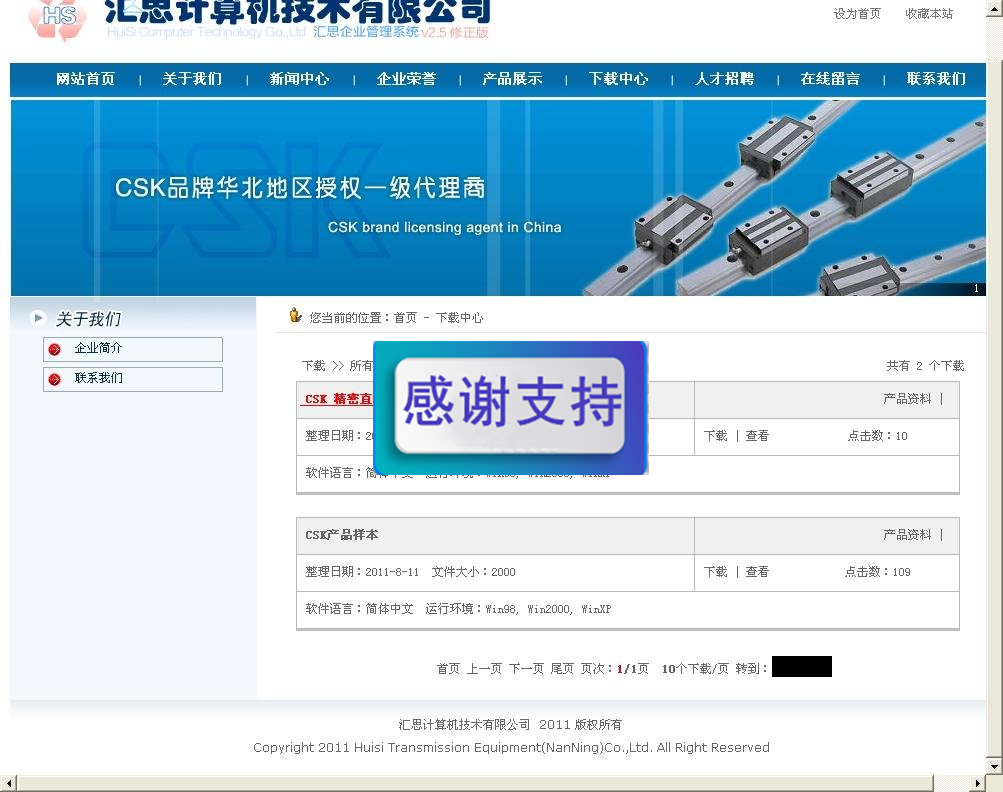Image resolution: width=1003 pixels, height=792 pixels.
Task: Open 下载中心 navigation item
Action: click(x=619, y=79)
